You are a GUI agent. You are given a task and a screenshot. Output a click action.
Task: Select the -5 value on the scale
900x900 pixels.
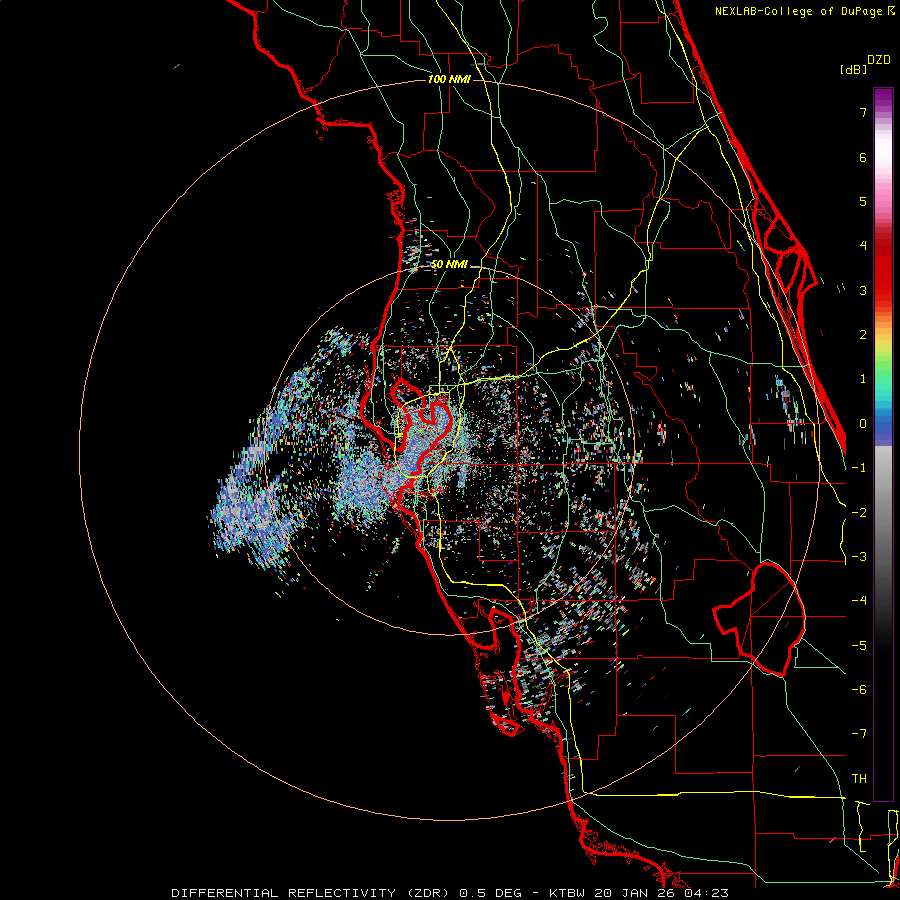[x=859, y=646]
